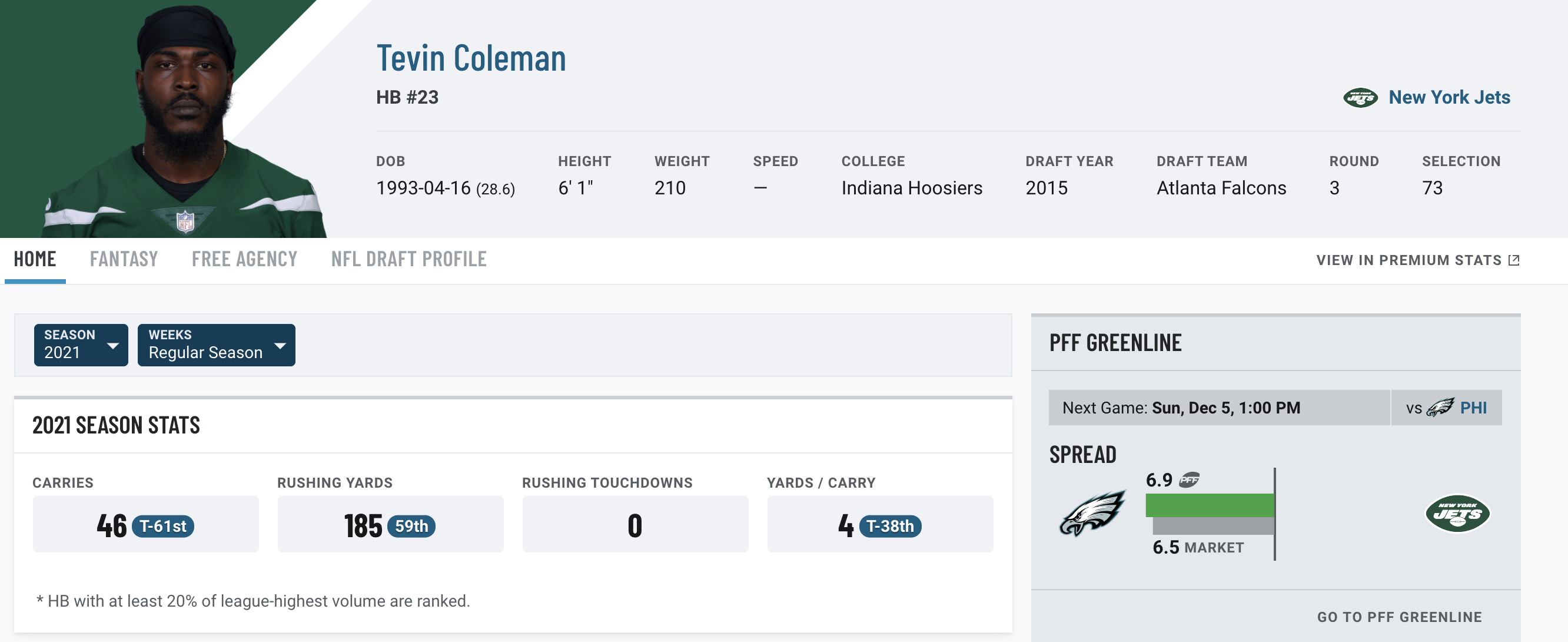Click the Home tab to refresh stats
1568x642 pixels.
[x=35, y=258]
